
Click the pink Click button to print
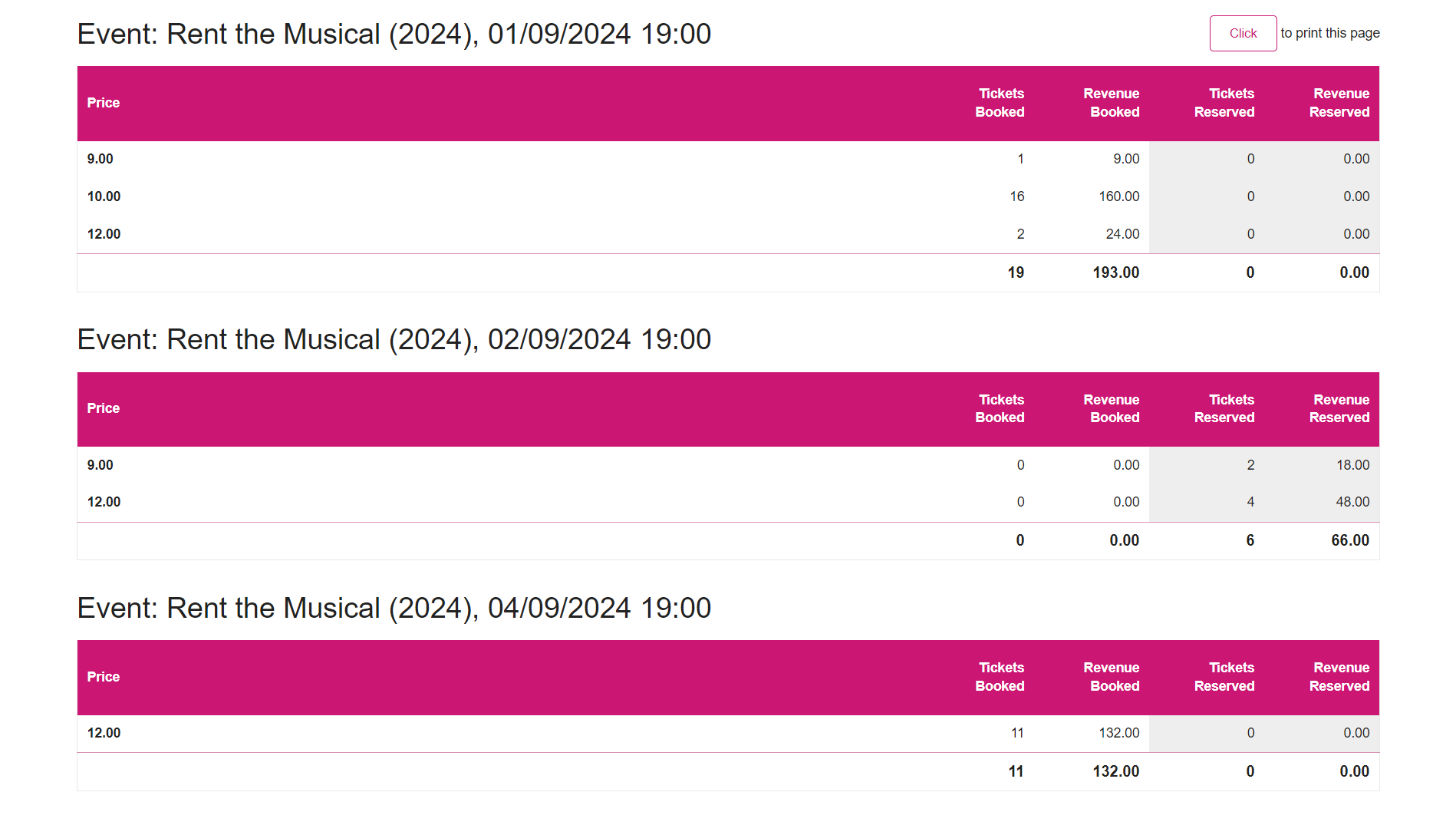pyautogui.click(x=1243, y=33)
